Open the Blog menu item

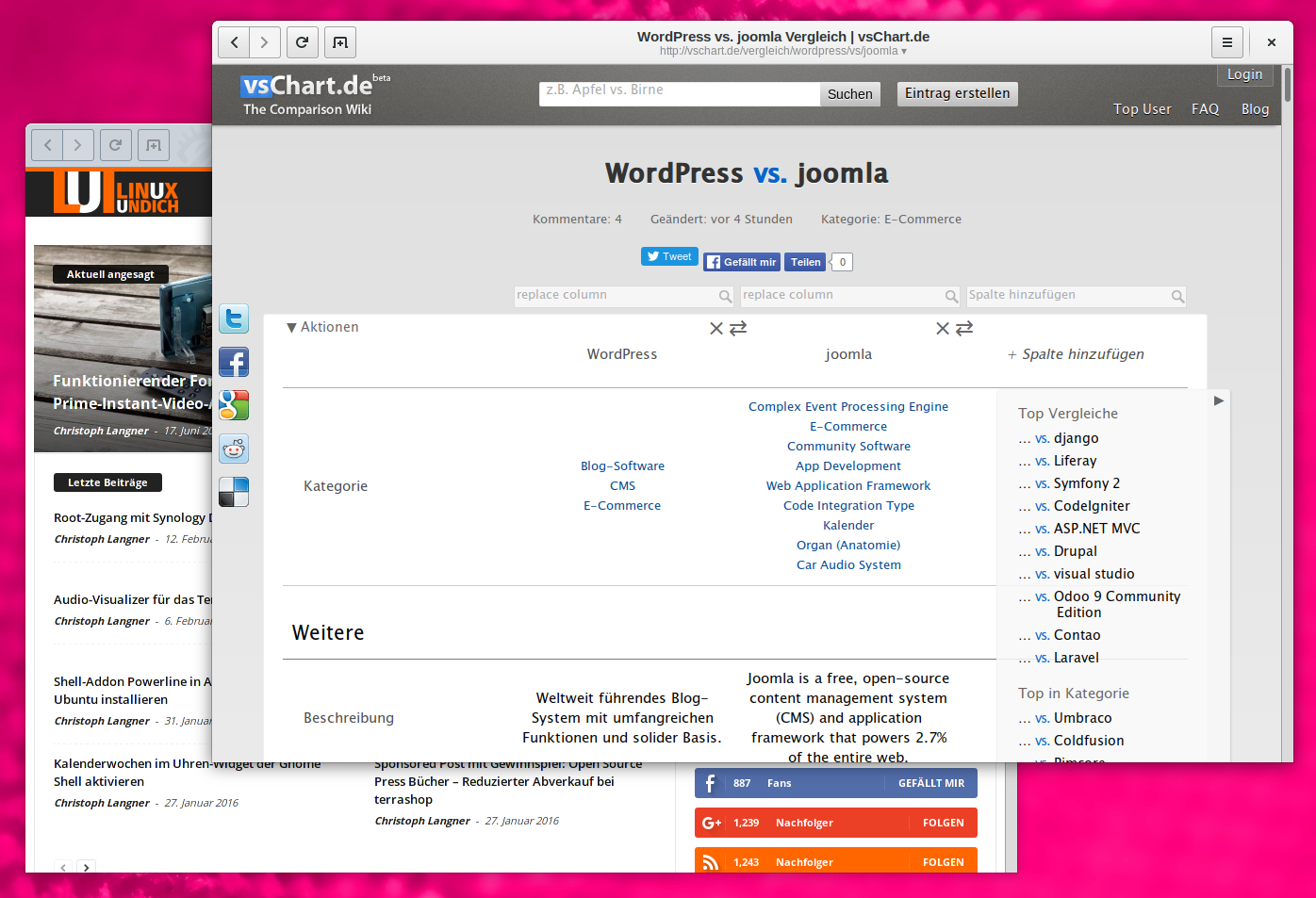click(1255, 109)
